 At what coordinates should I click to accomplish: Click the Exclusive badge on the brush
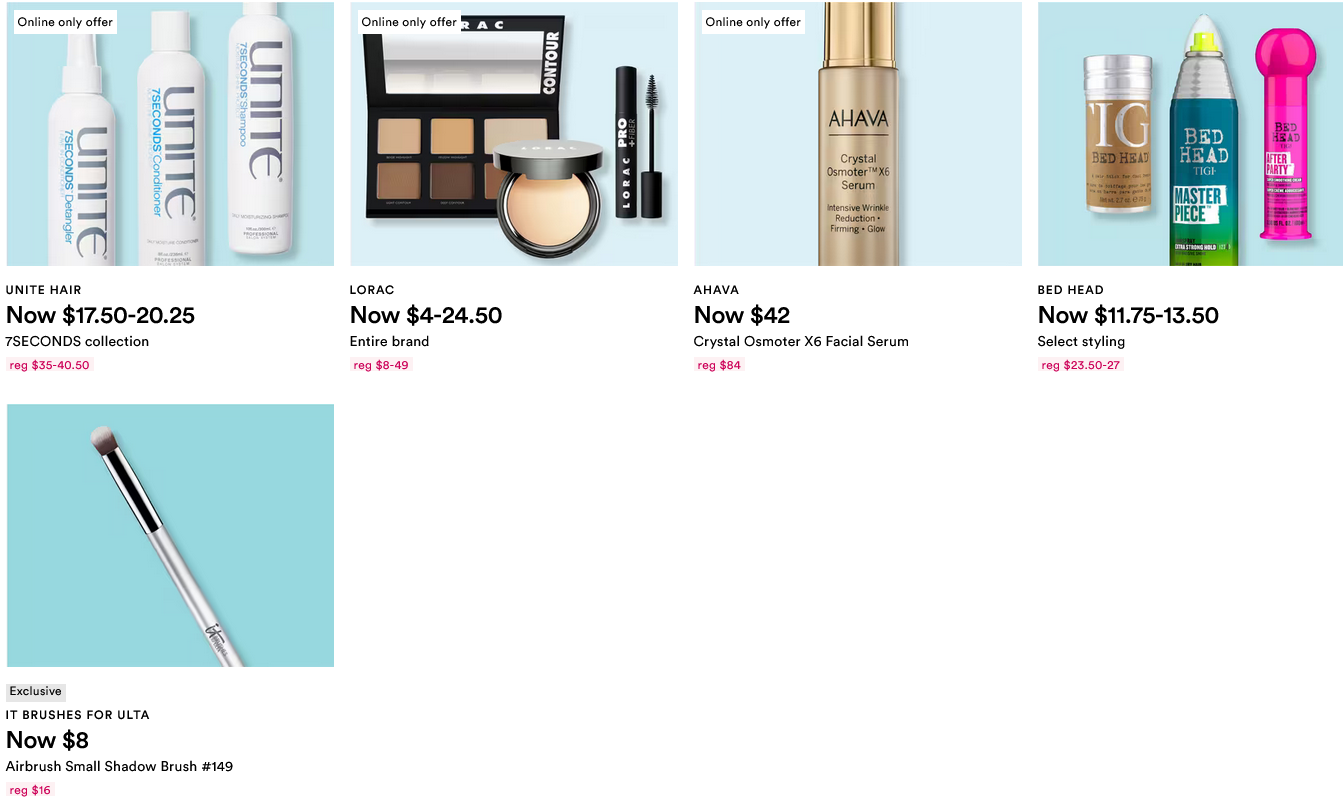click(36, 691)
